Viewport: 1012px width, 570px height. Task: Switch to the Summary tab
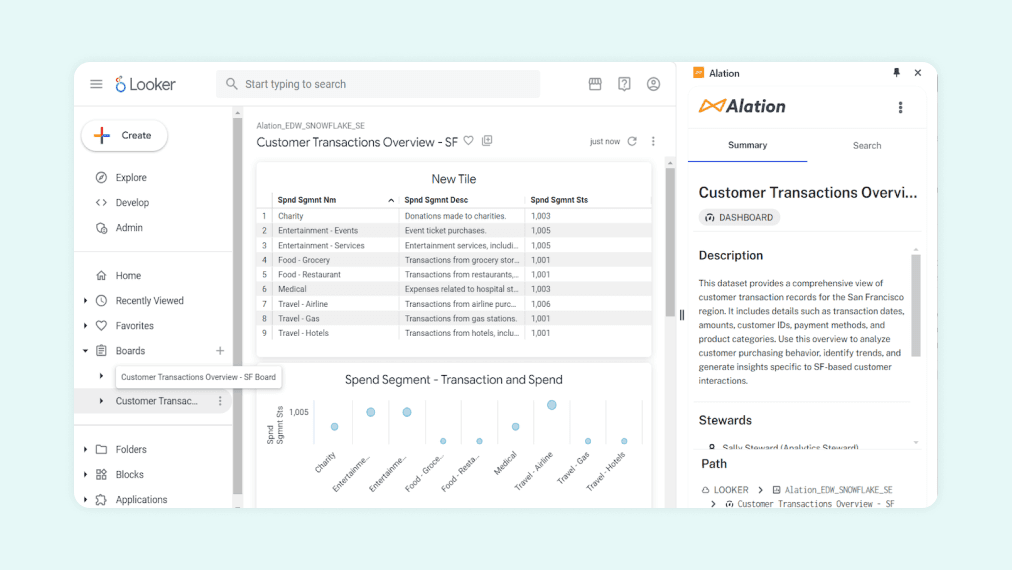pyautogui.click(x=747, y=145)
